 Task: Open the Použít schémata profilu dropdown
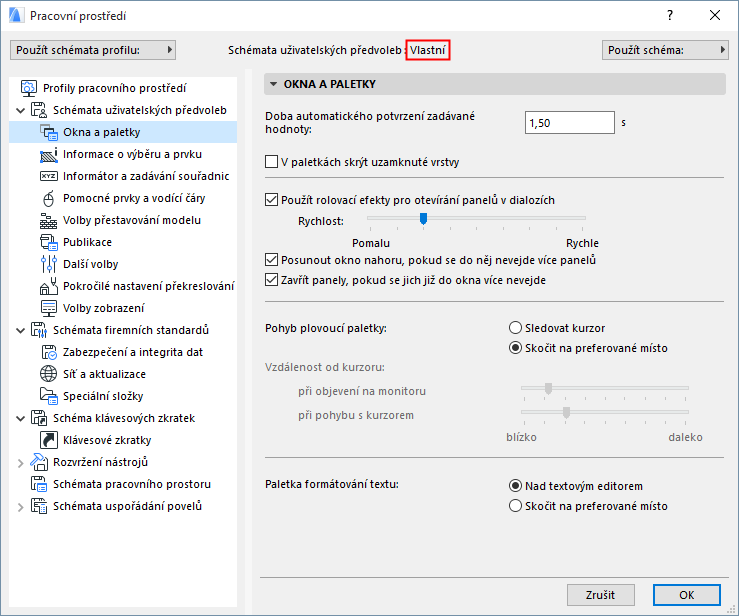[x=93, y=50]
